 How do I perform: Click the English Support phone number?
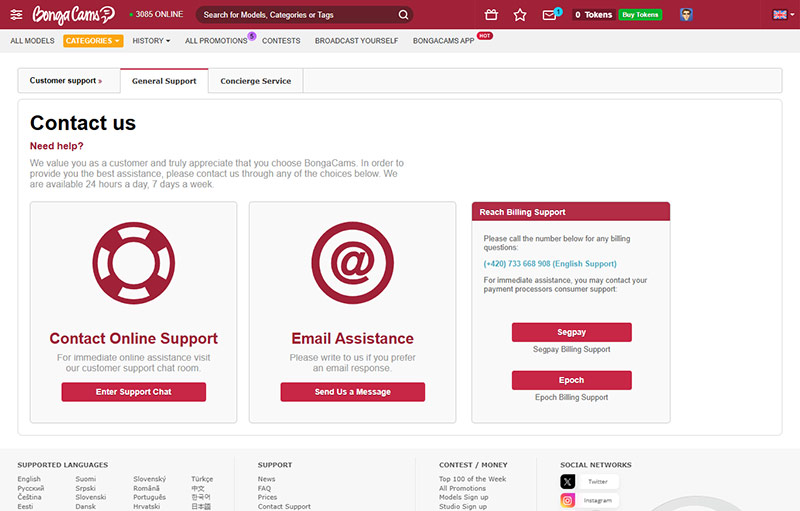(x=550, y=264)
